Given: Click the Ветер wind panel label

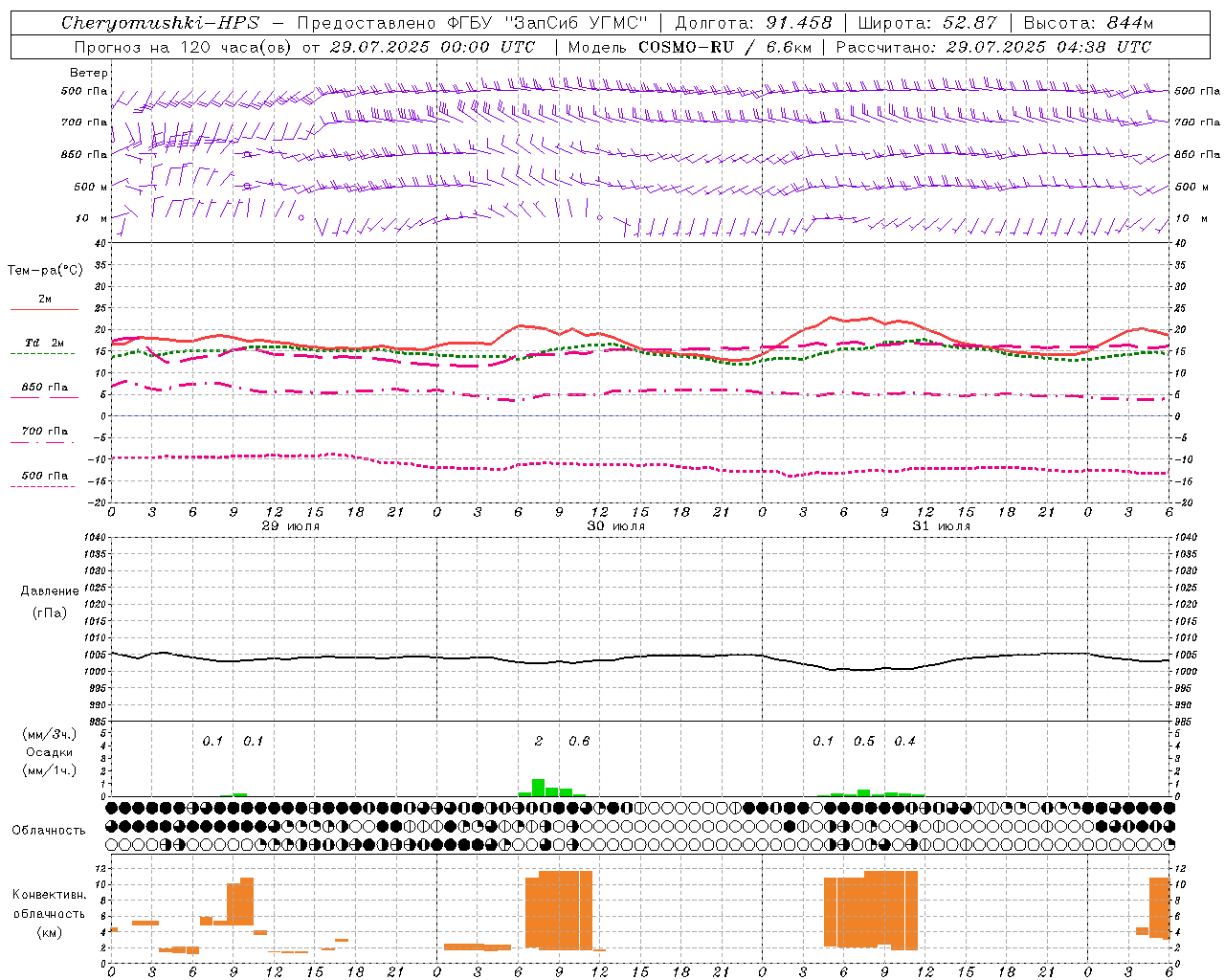Looking at the screenshot, I should (89, 73).
